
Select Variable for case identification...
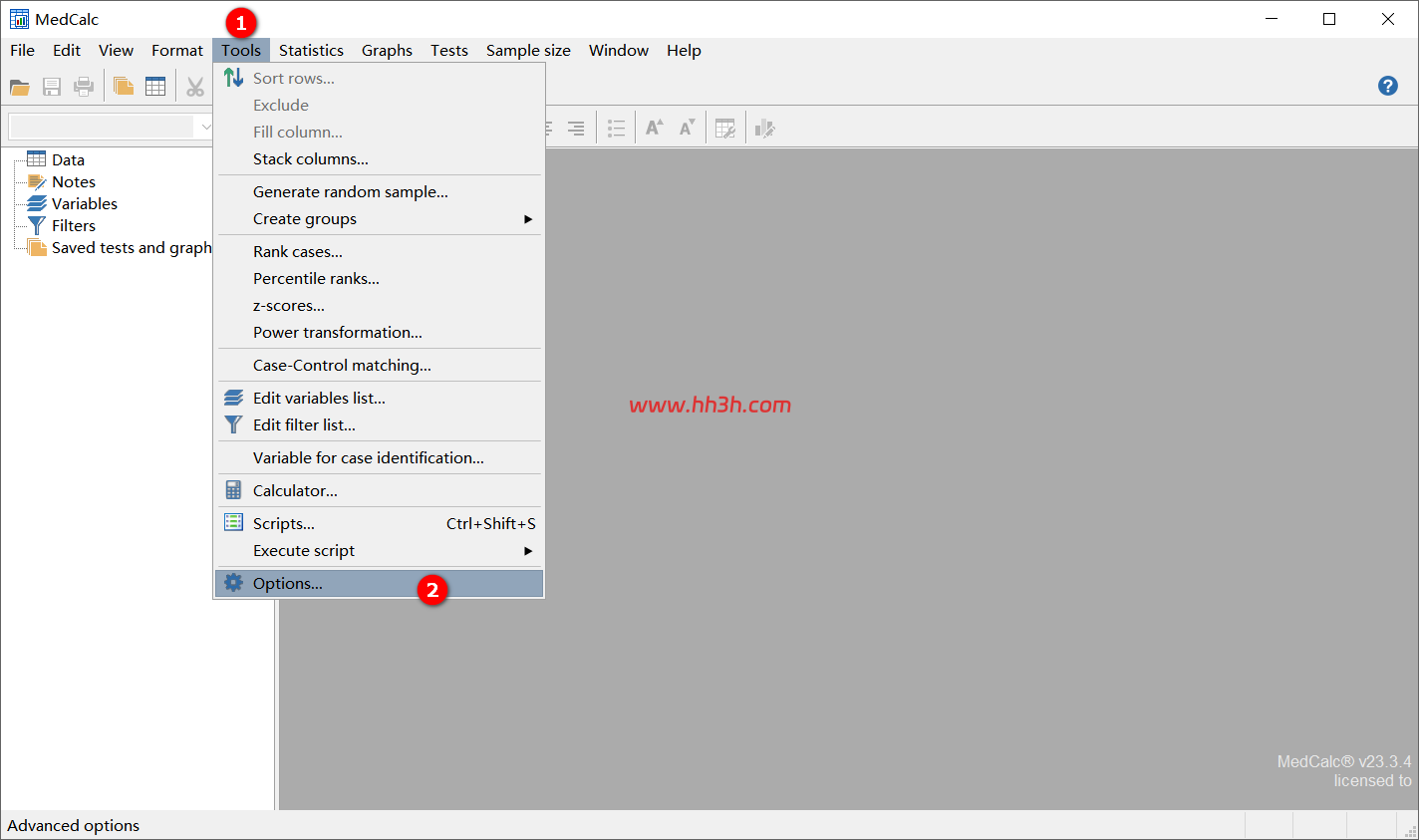[x=380, y=457]
